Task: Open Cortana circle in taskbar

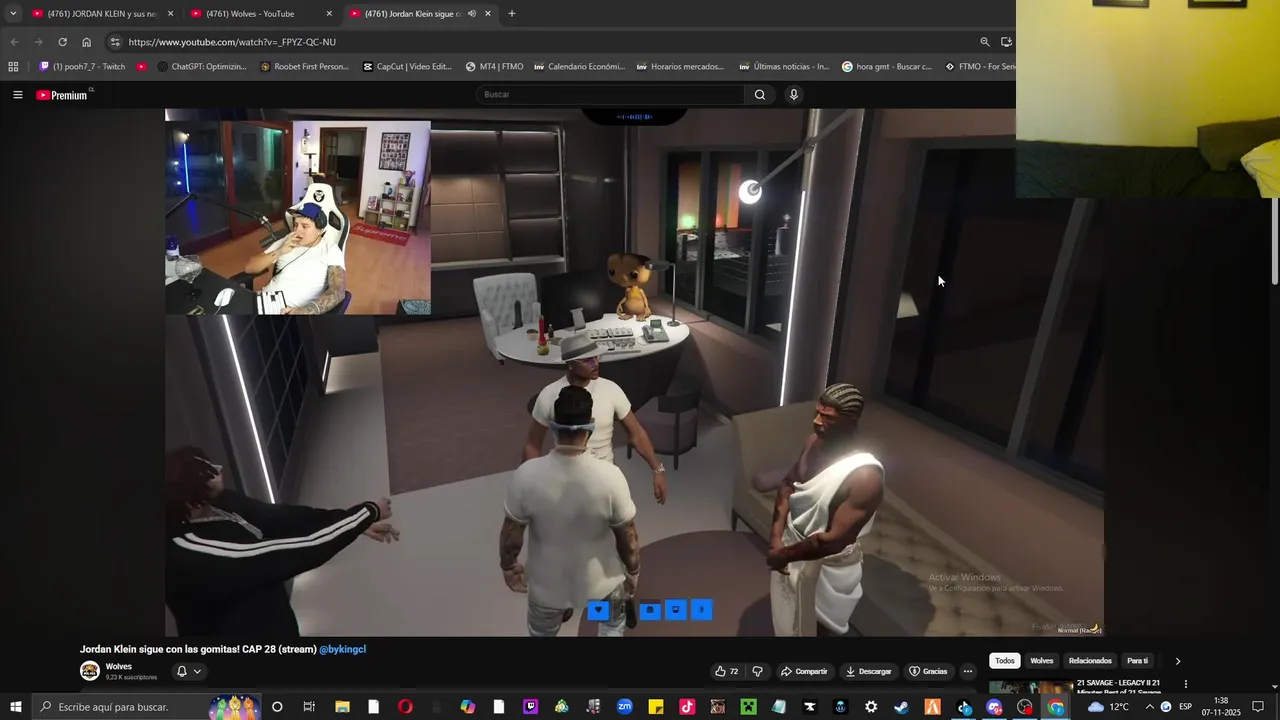Action: pyautogui.click(x=277, y=707)
